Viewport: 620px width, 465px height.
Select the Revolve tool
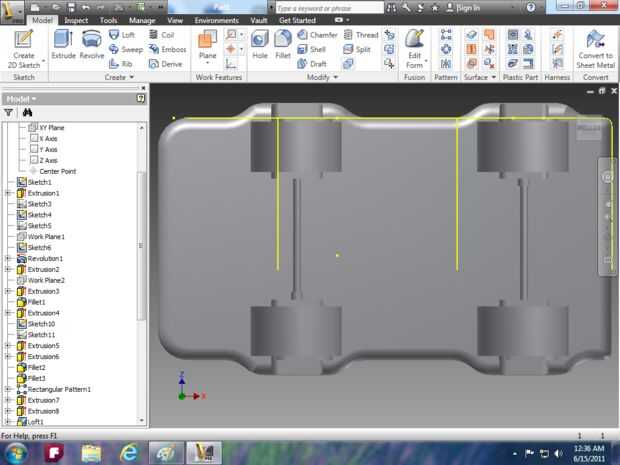(92, 44)
